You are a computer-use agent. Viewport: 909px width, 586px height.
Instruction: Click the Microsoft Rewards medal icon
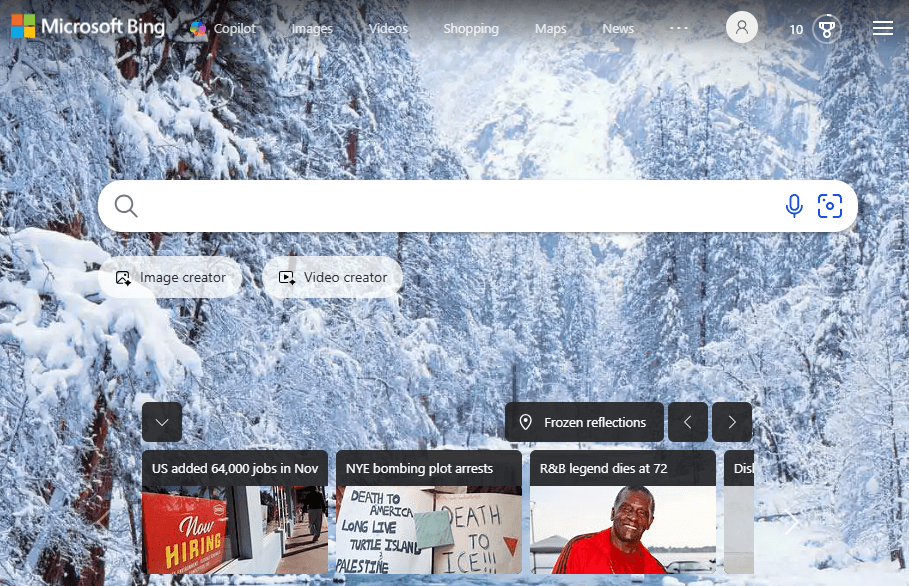point(827,28)
